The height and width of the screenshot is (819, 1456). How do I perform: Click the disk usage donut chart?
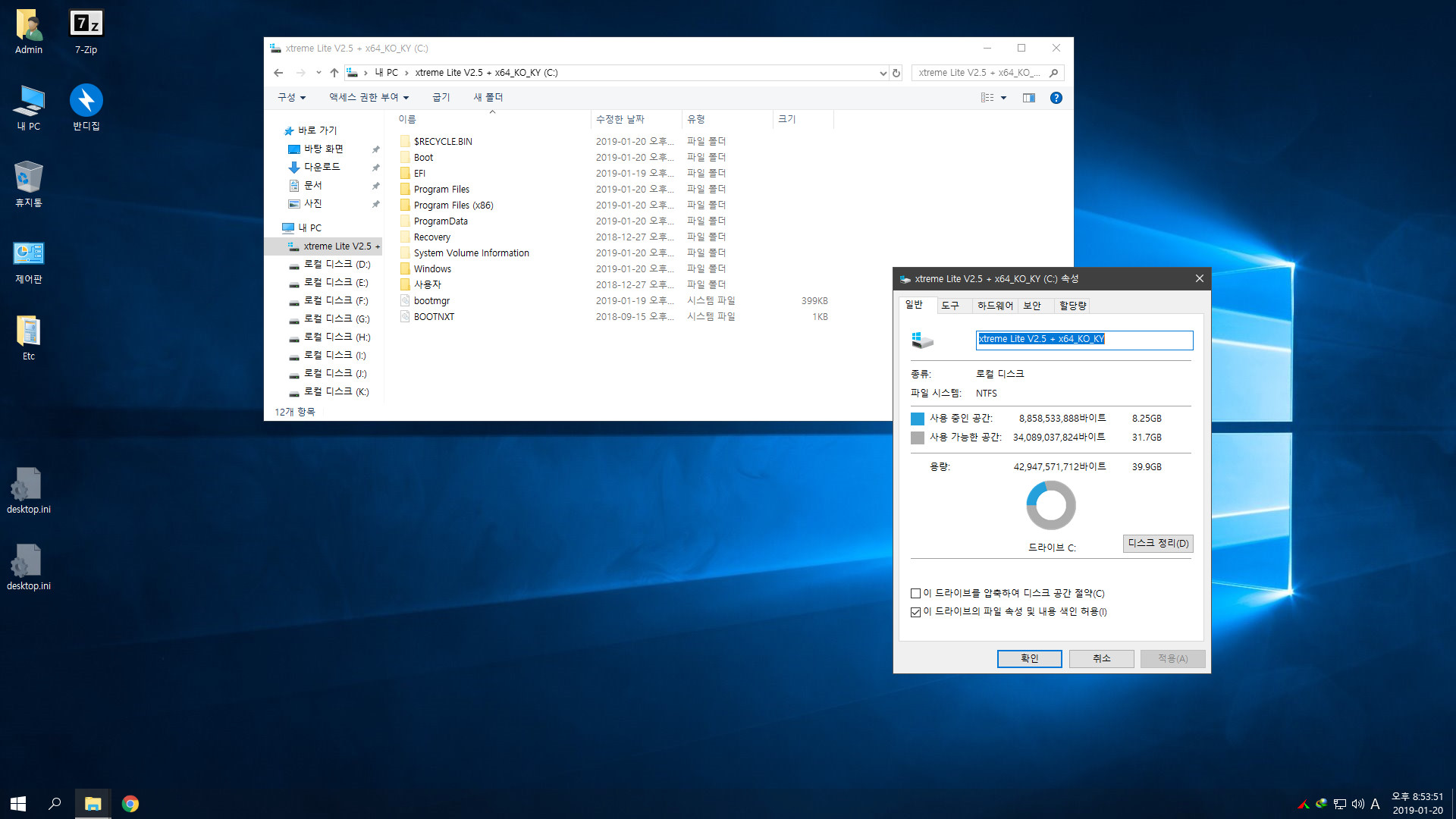(1050, 505)
